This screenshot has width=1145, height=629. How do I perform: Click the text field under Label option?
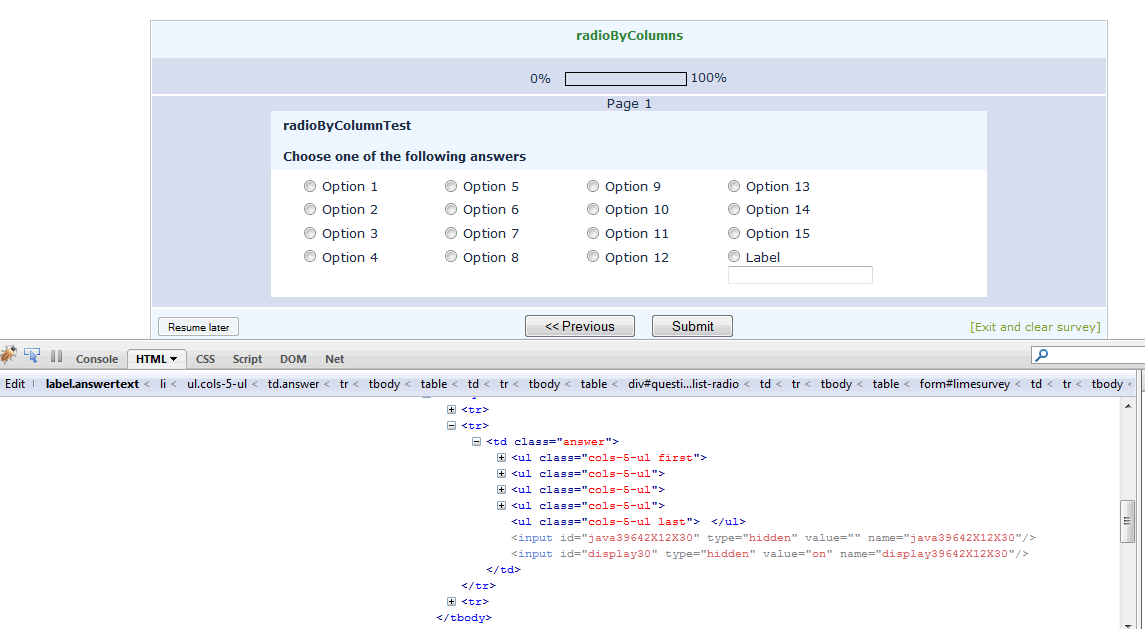tap(800, 275)
